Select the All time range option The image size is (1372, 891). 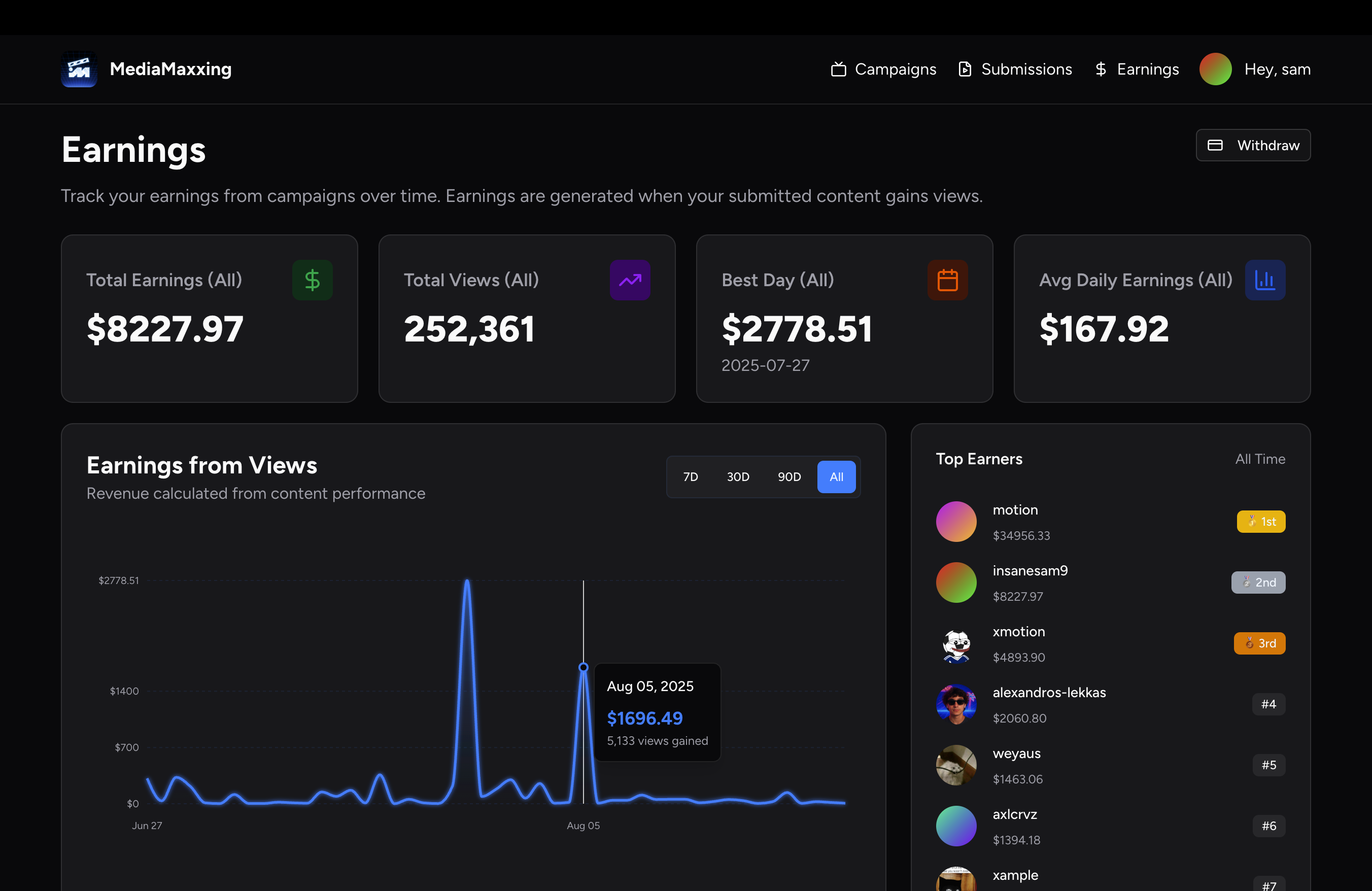pyautogui.click(x=836, y=476)
